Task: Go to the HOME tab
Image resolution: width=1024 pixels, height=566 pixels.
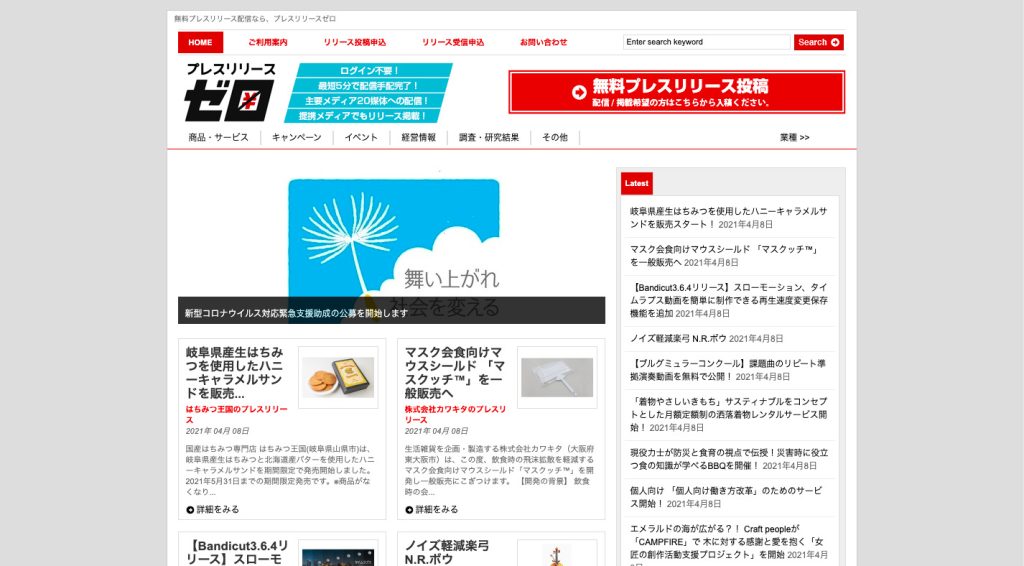Action: pos(200,42)
